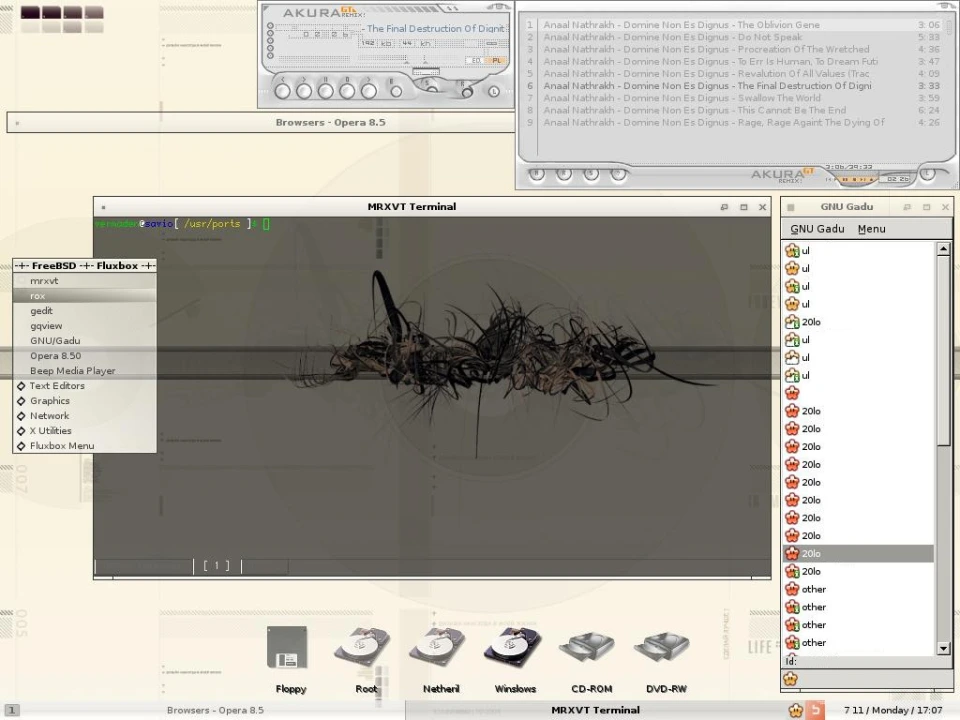
Task: Expand the X Utilities submenu
Action: (50, 431)
